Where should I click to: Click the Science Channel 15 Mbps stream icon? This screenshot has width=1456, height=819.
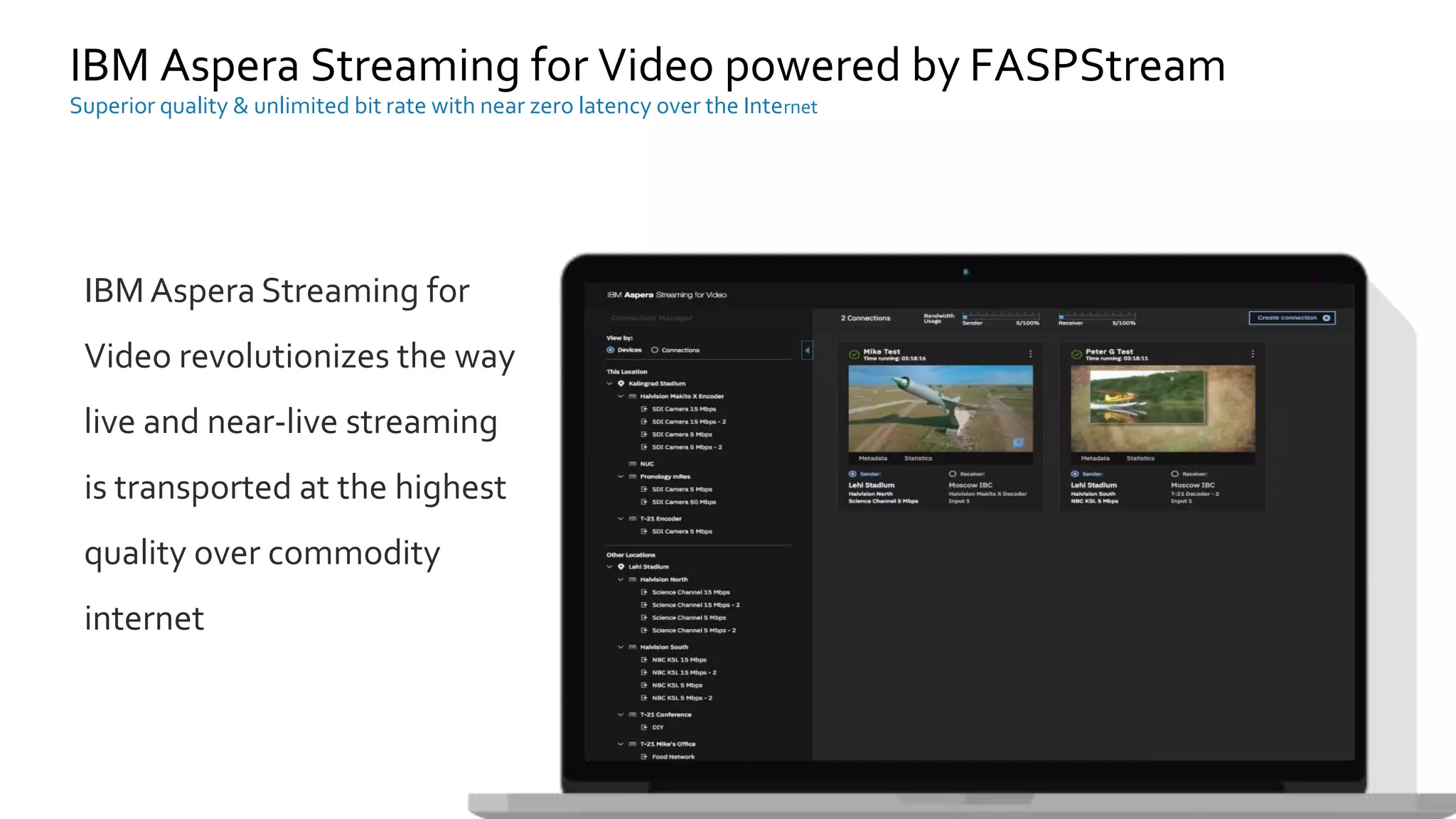(x=644, y=592)
